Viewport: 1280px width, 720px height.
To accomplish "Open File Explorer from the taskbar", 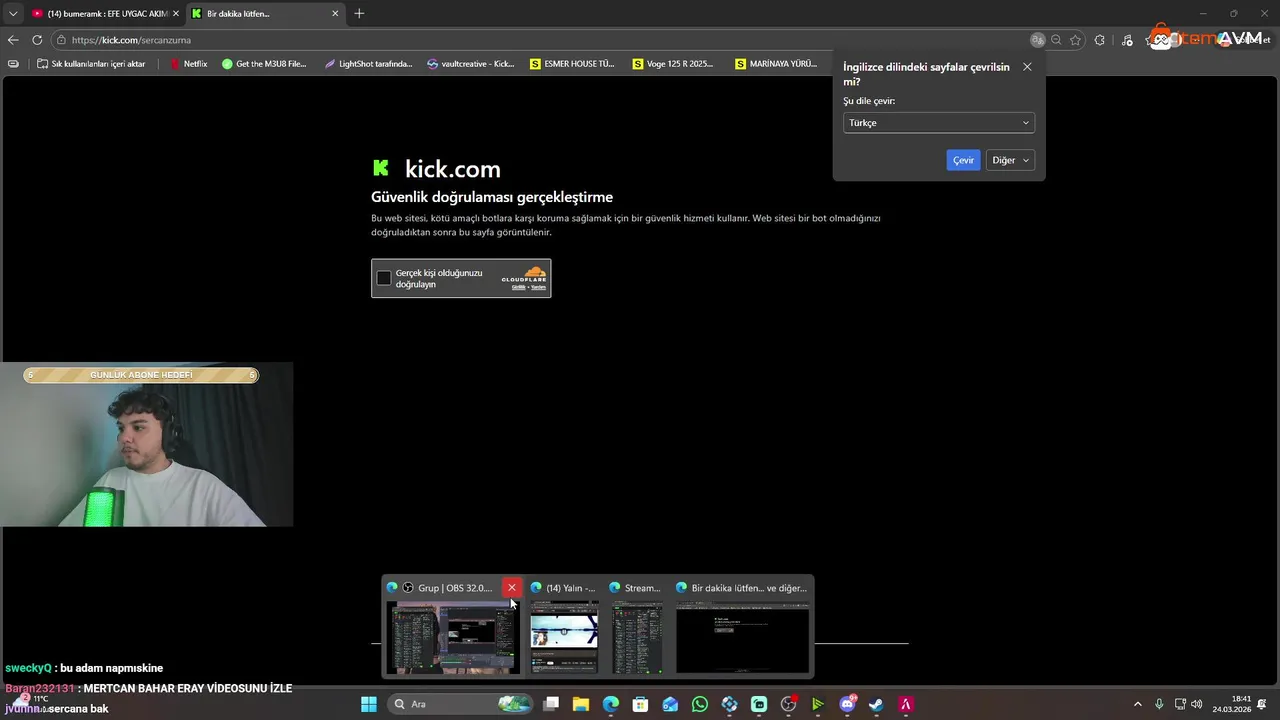I will pos(581,704).
